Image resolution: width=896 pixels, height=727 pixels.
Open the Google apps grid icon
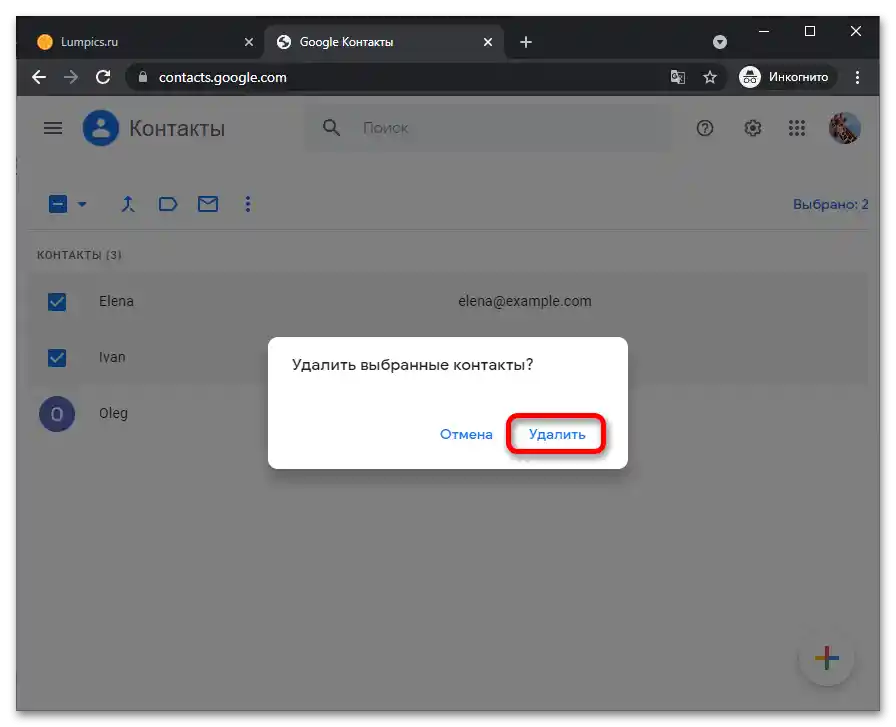797,128
